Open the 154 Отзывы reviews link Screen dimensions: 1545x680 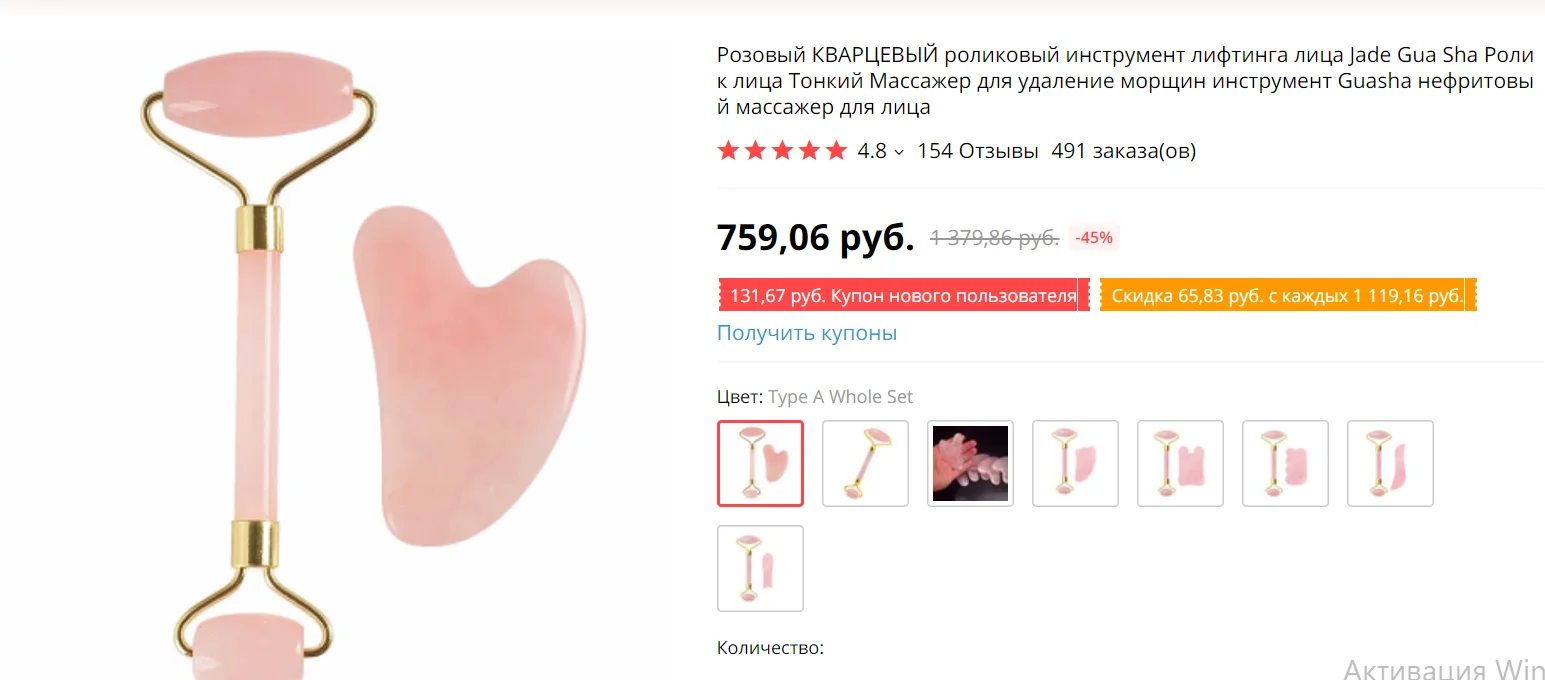(x=978, y=151)
